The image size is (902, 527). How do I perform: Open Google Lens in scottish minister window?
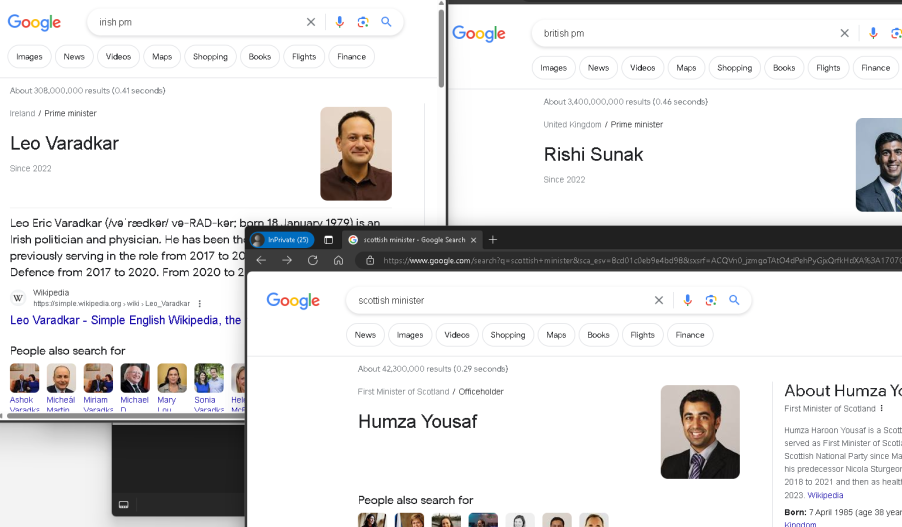coord(711,300)
